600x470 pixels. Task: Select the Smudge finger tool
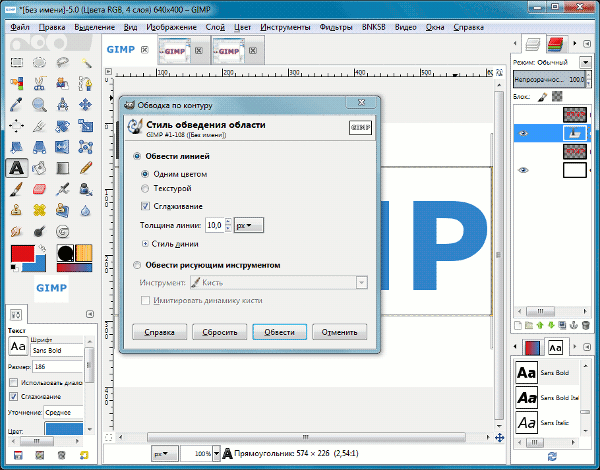pos(16,231)
